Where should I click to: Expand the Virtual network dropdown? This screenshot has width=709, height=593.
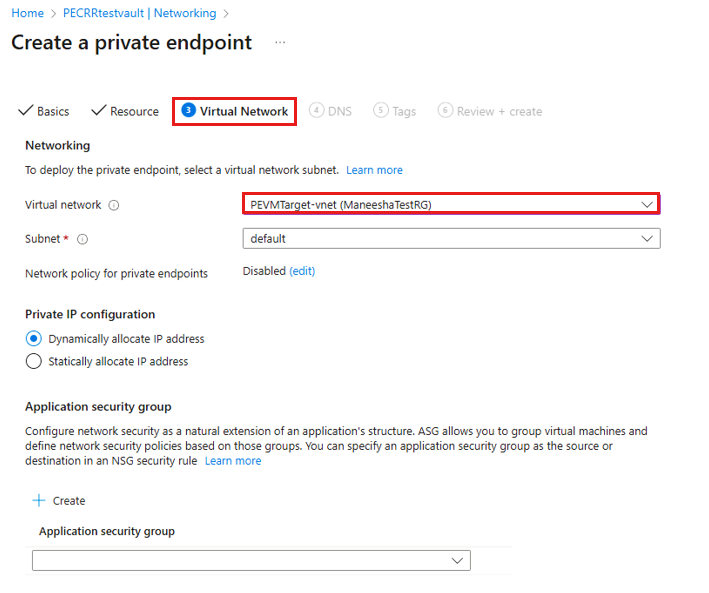451,204
